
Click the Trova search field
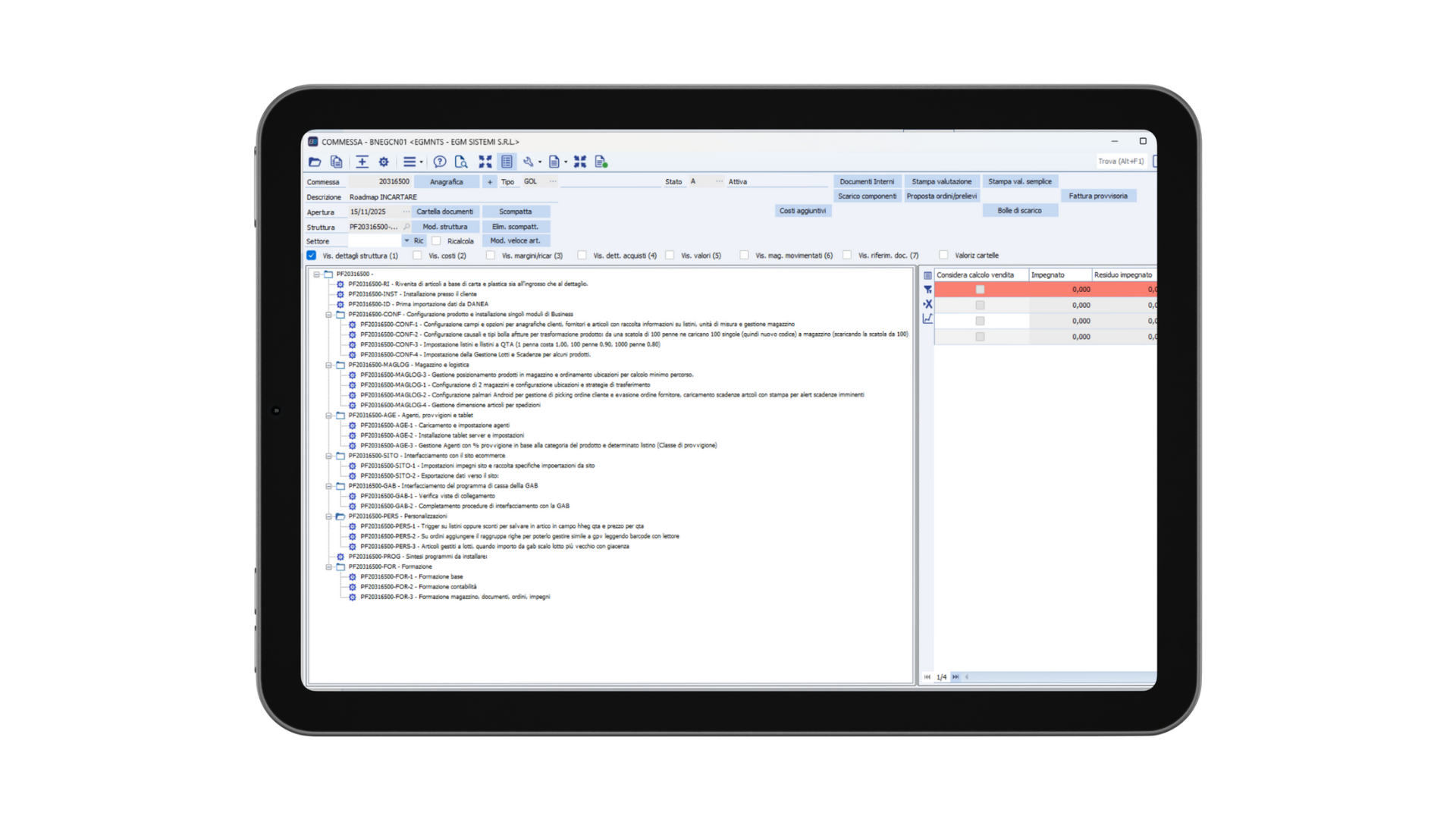click(1121, 162)
